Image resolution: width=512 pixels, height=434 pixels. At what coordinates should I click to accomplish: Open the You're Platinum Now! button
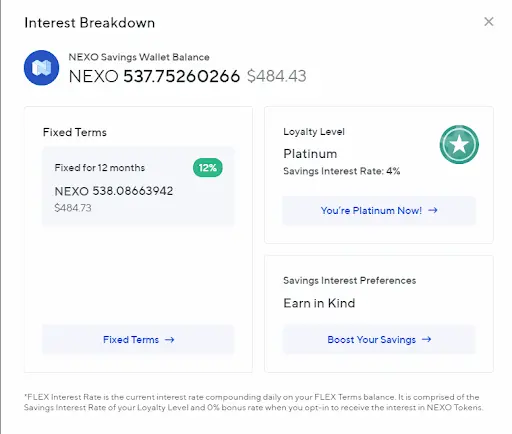pos(379,210)
